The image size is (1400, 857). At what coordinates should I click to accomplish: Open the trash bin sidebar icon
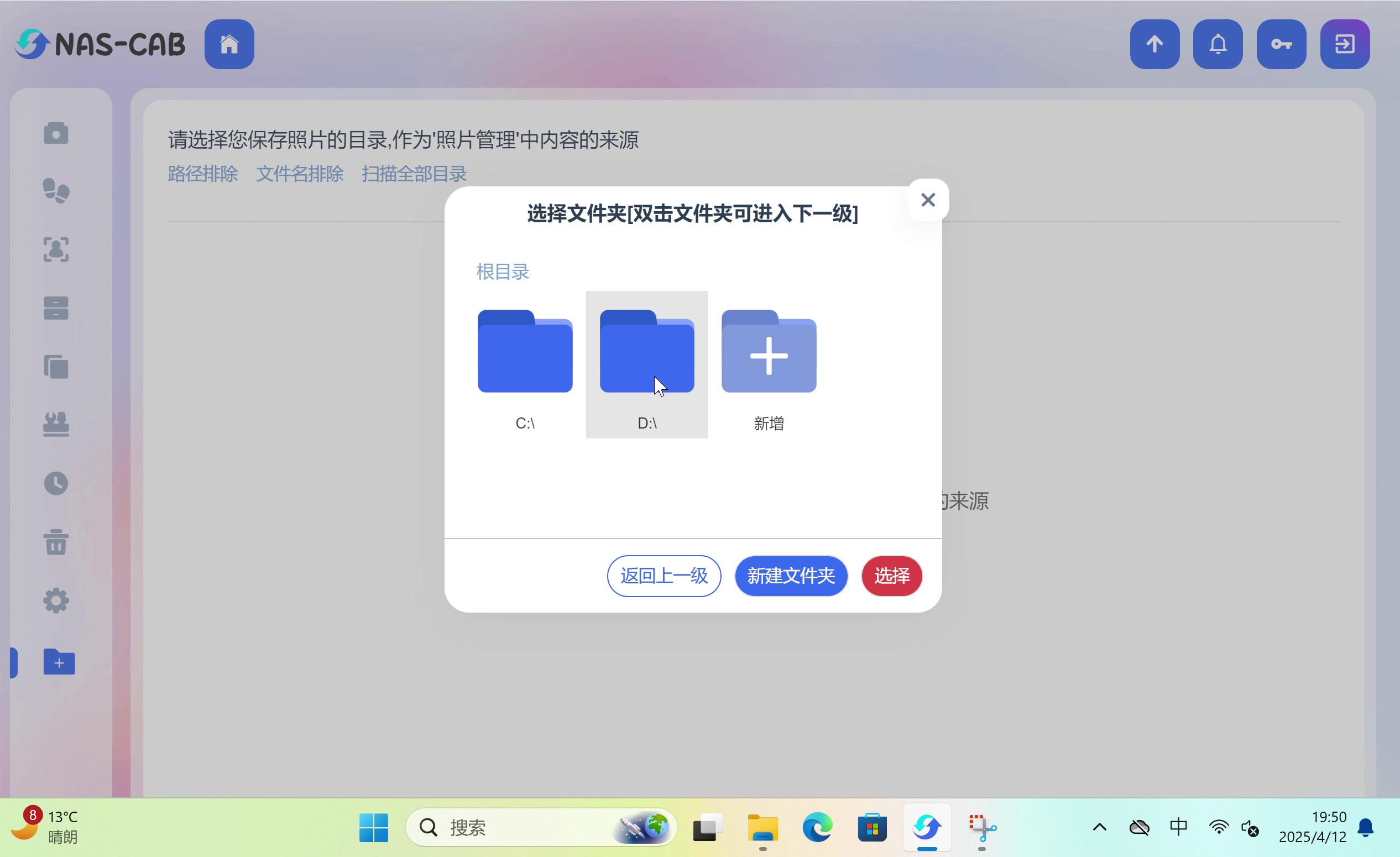(x=56, y=542)
